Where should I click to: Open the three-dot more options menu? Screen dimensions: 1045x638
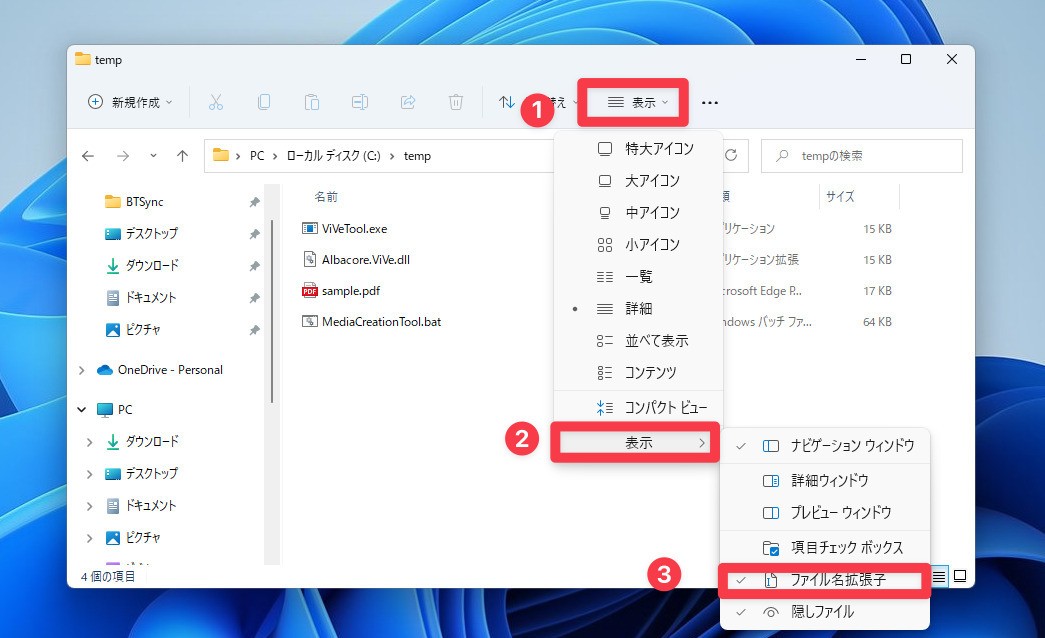[710, 103]
